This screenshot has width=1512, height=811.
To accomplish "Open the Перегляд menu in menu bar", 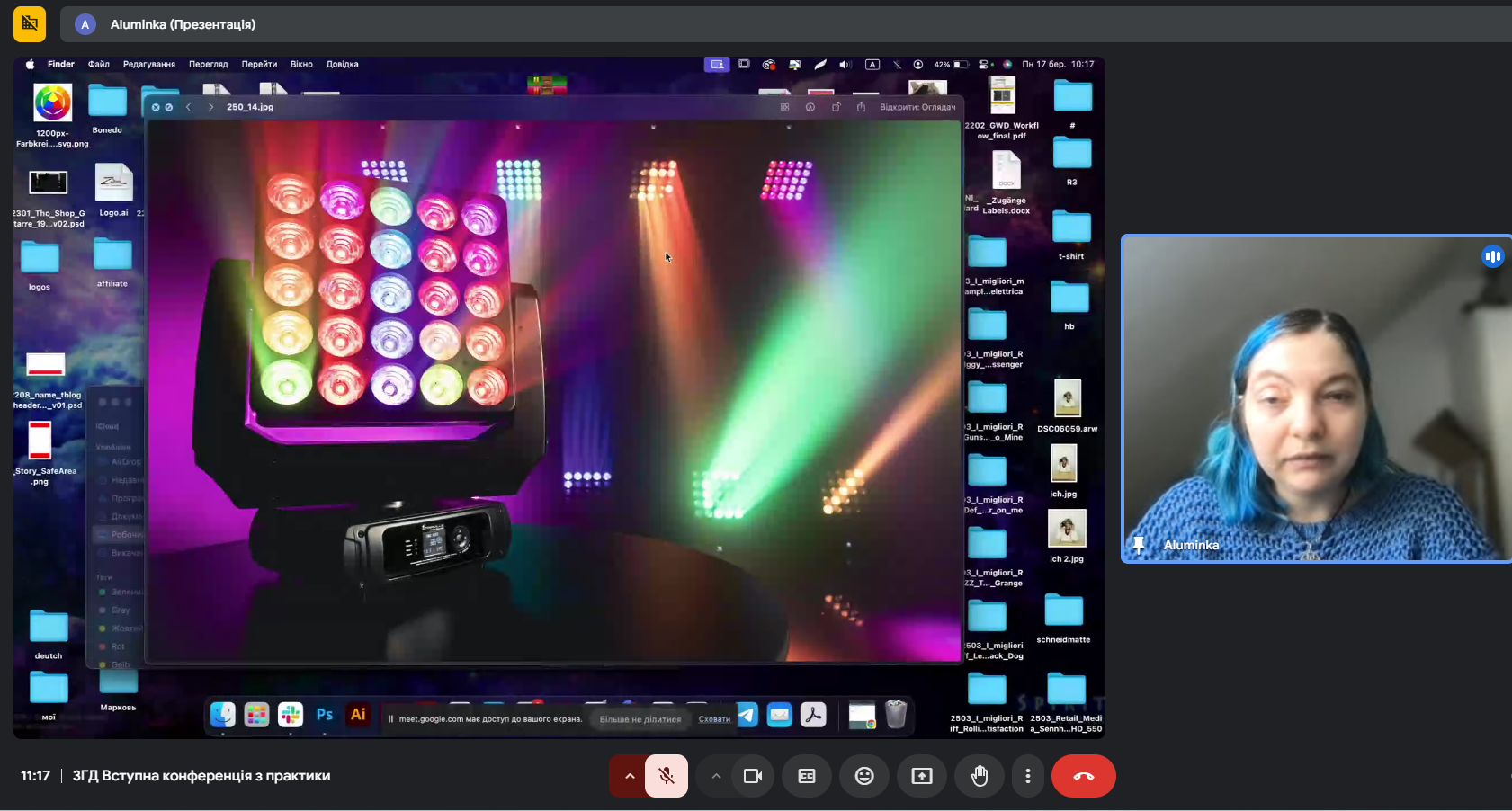I will [208, 64].
